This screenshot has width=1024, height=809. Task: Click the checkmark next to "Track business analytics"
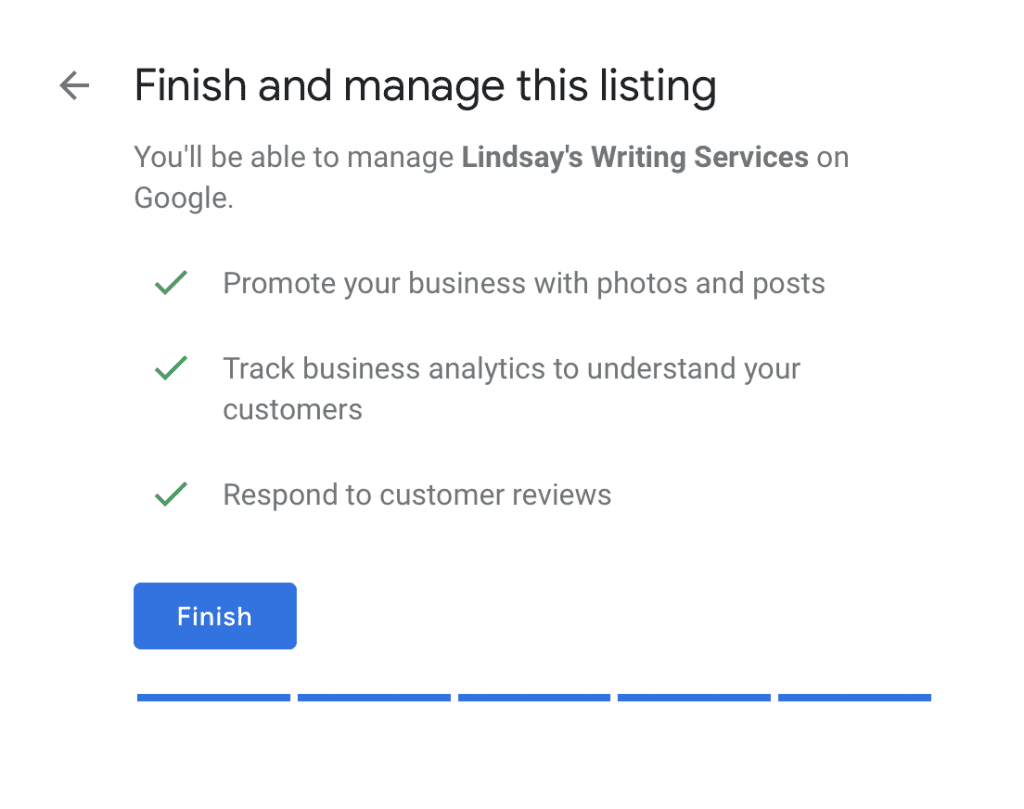[170, 368]
